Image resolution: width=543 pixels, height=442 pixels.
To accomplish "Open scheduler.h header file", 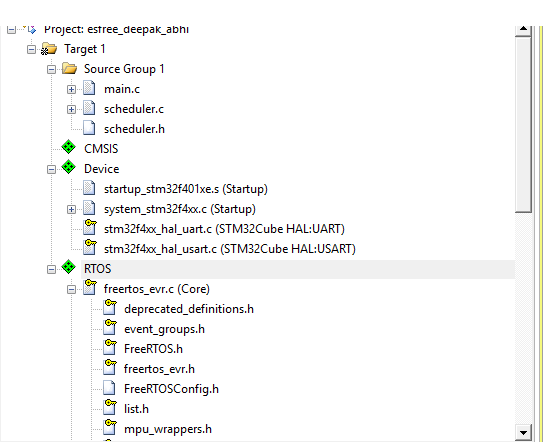I will click(134, 129).
